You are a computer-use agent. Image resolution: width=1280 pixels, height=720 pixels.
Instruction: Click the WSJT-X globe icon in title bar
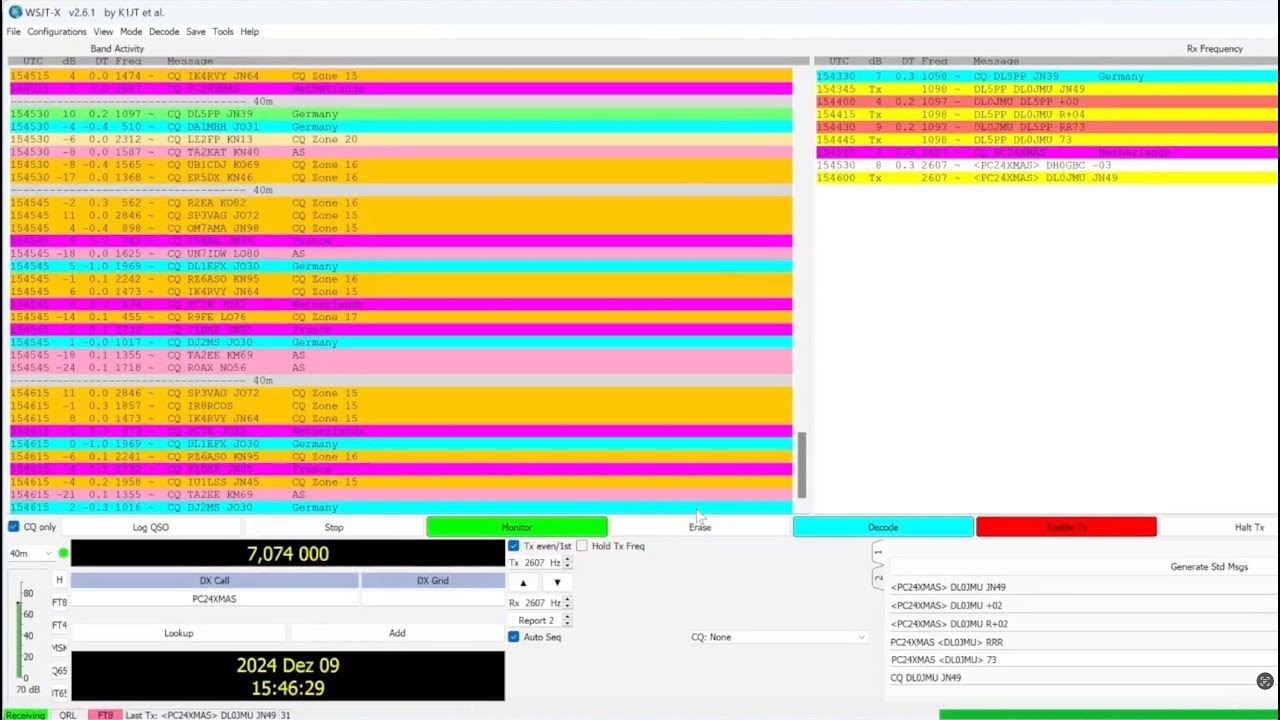click(15, 12)
